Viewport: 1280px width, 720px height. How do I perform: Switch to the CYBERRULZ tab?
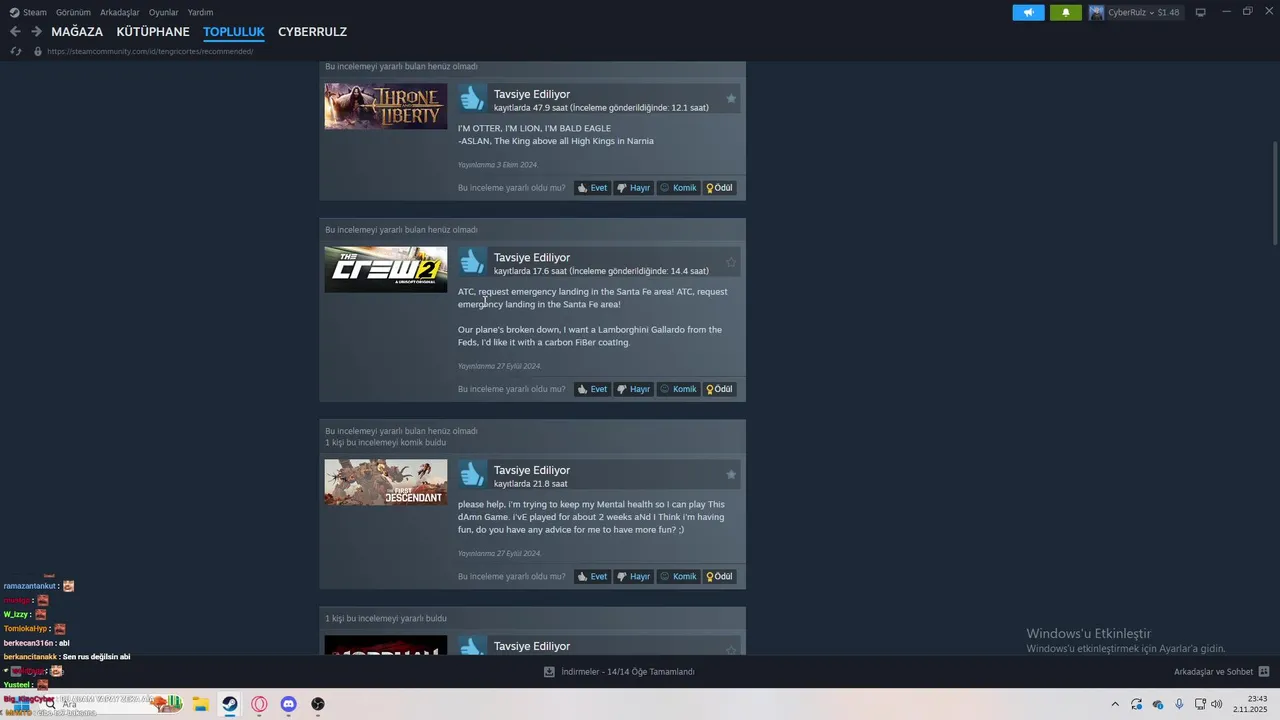tap(312, 32)
